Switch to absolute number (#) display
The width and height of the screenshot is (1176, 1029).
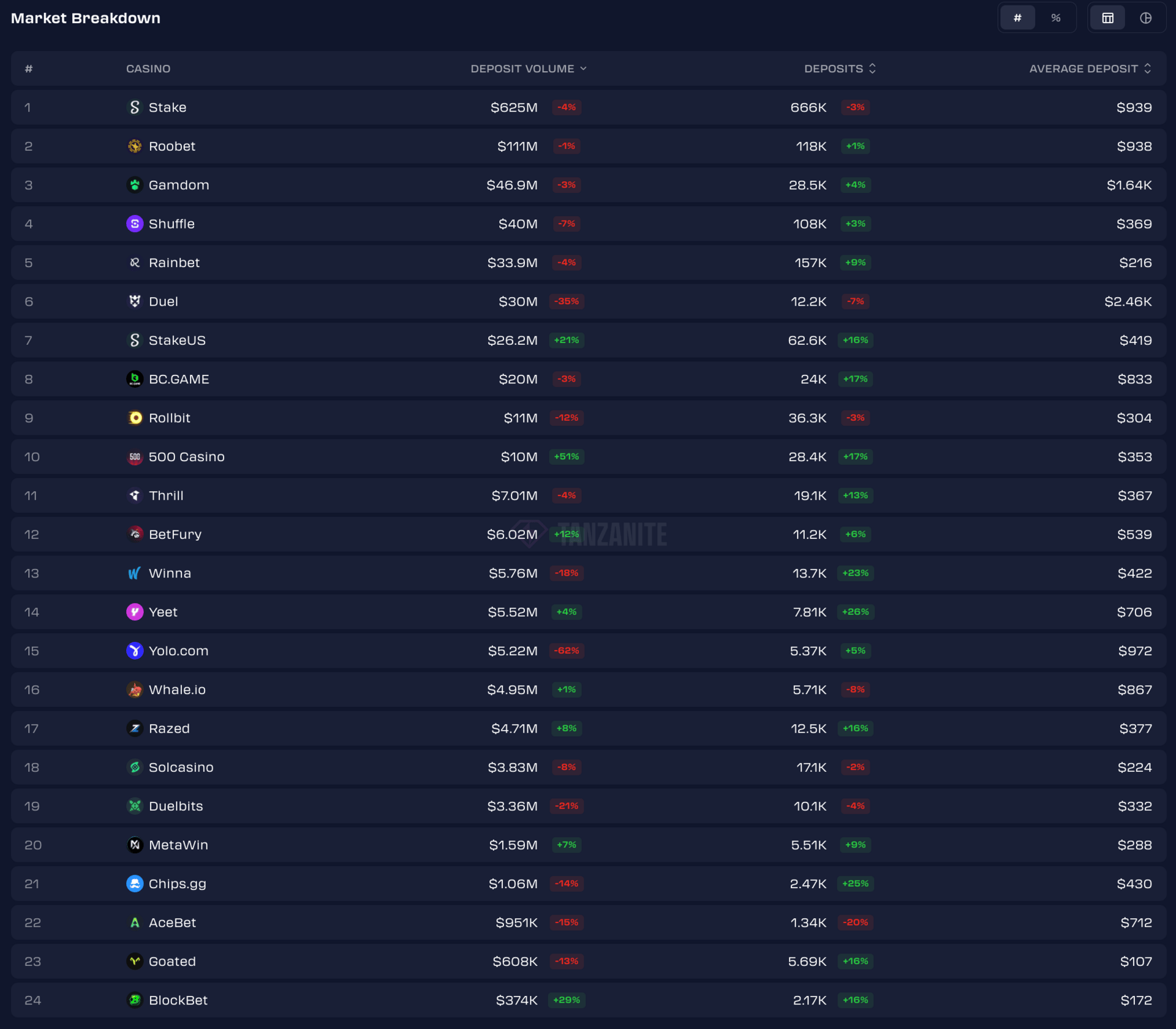click(x=1017, y=18)
